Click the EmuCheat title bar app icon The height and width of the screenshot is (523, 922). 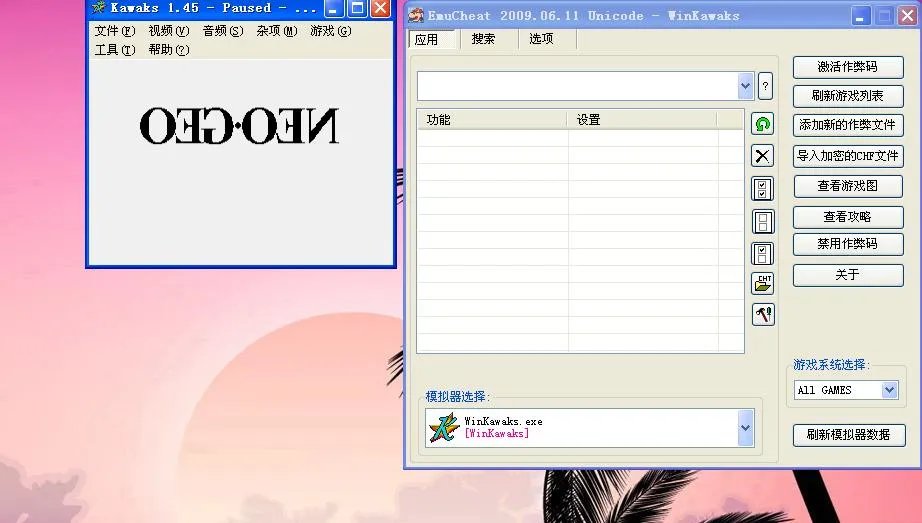pyautogui.click(x=416, y=15)
